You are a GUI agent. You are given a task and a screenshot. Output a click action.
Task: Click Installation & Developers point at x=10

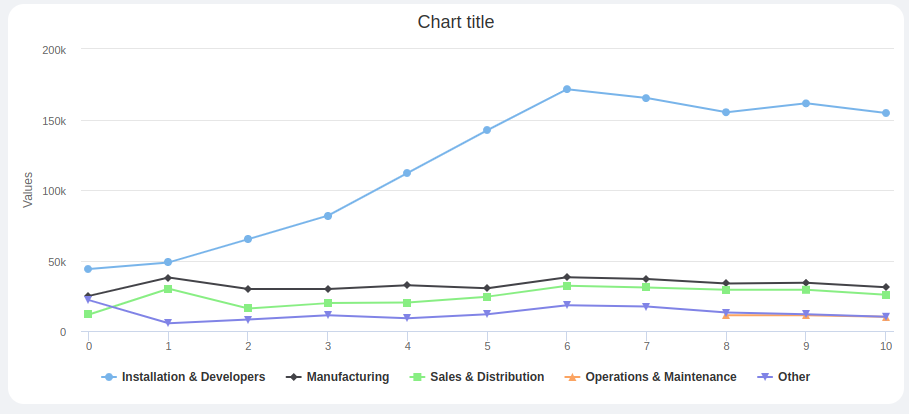(x=886, y=113)
